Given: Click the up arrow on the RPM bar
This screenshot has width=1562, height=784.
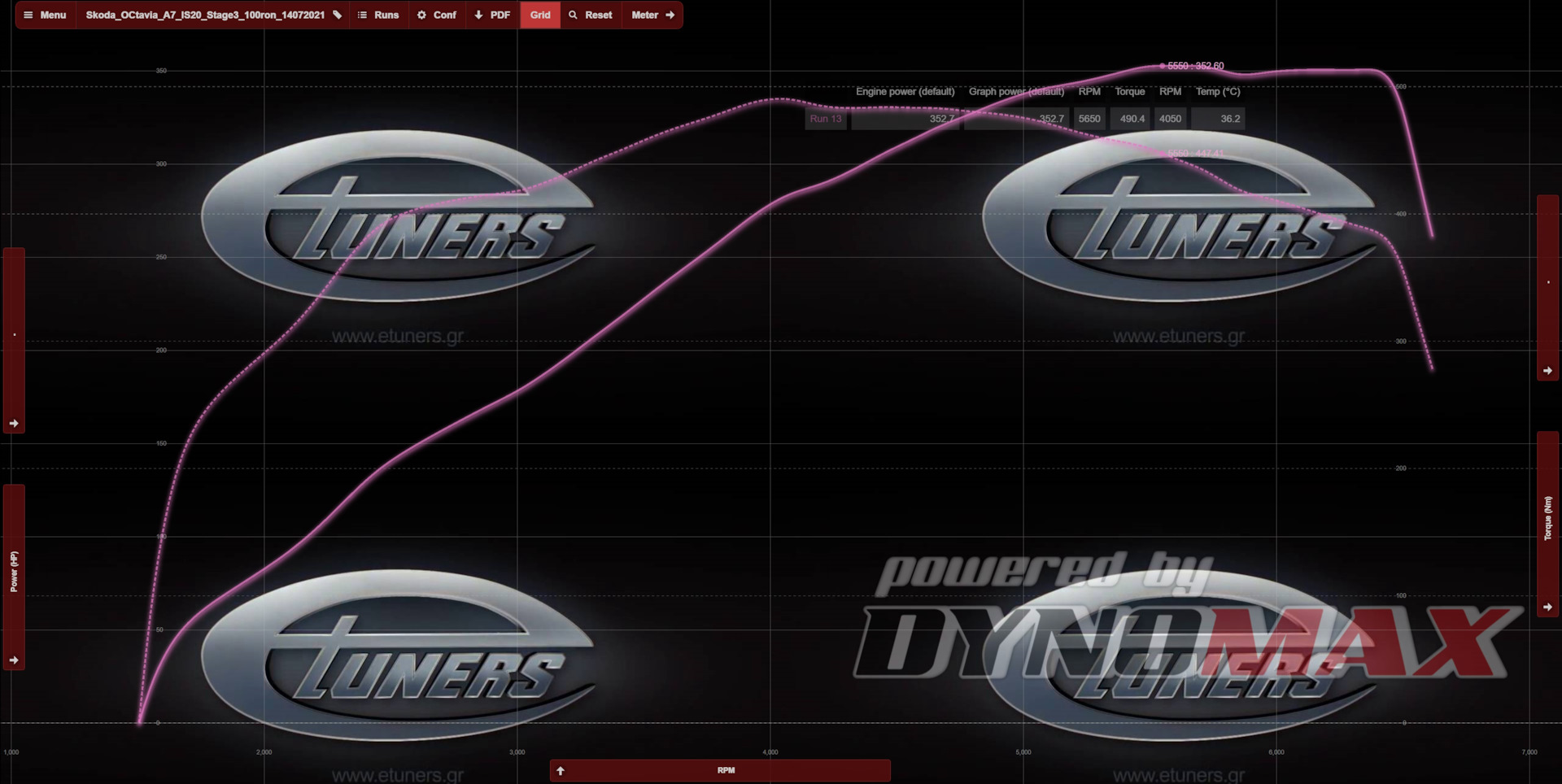Looking at the screenshot, I should (561, 770).
